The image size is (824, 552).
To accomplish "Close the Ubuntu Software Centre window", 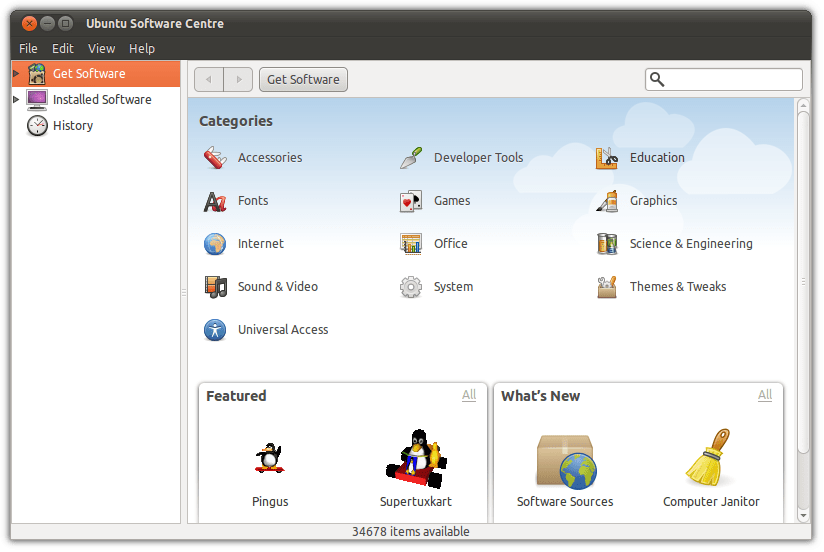I will pos(29,23).
